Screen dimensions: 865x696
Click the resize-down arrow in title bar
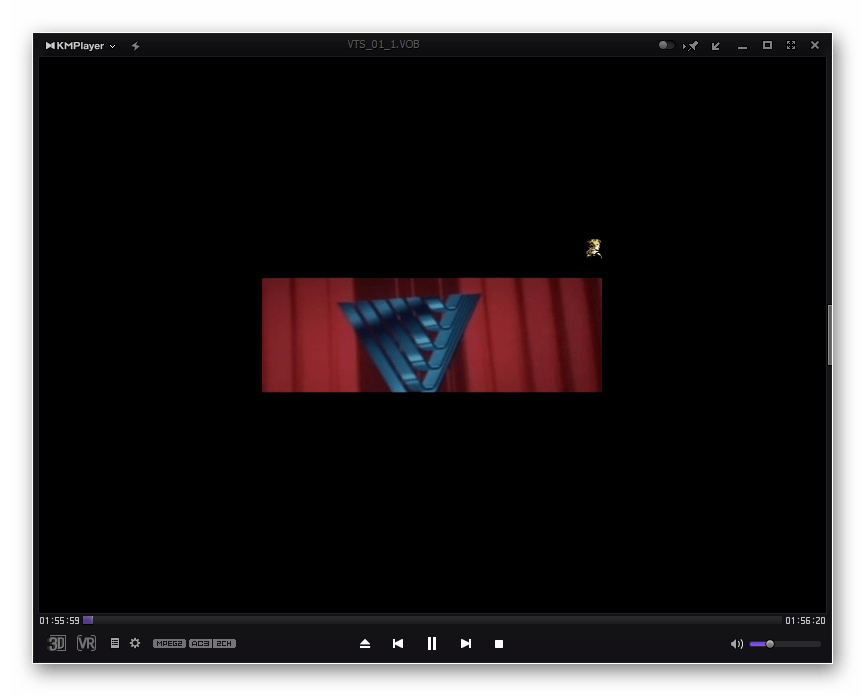point(716,45)
